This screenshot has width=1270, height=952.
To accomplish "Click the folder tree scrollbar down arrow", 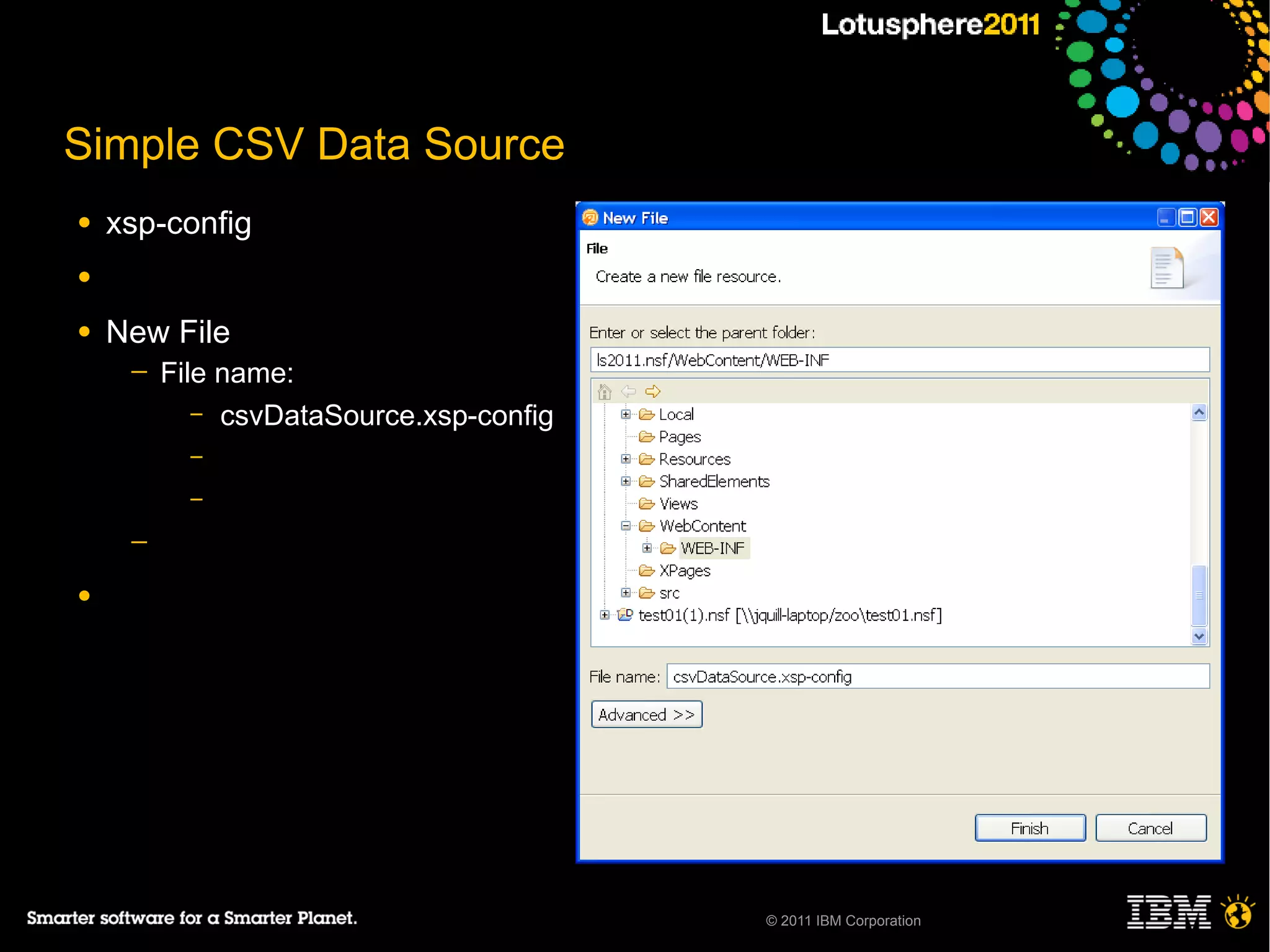I will coord(1199,636).
